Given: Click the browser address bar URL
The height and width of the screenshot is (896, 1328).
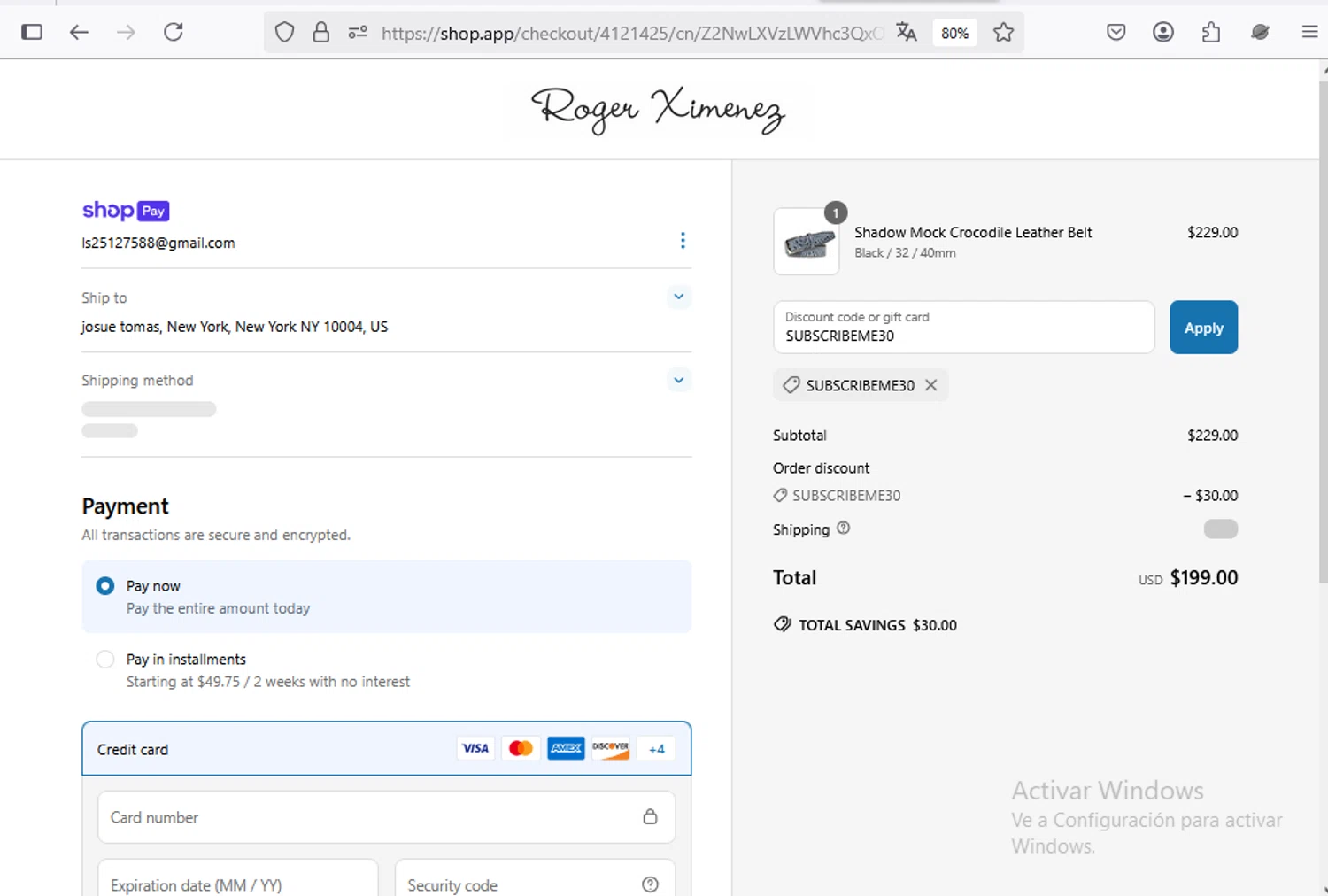Looking at the screenshot, I should (x=632, y=33).
